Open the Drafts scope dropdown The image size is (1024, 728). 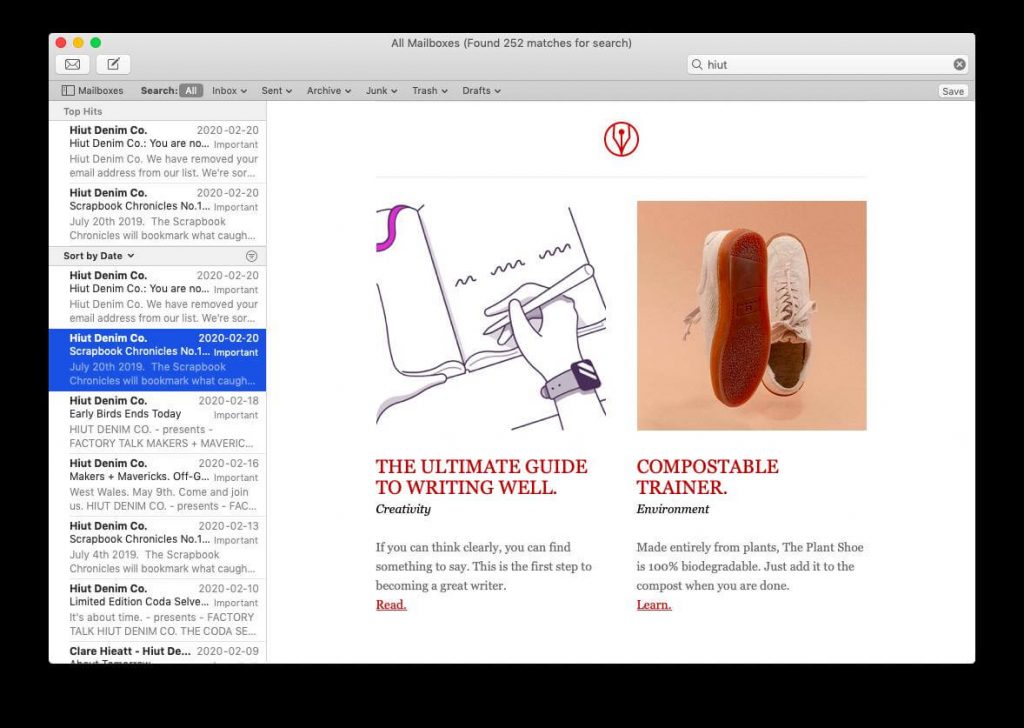click(x=481, y=91)
